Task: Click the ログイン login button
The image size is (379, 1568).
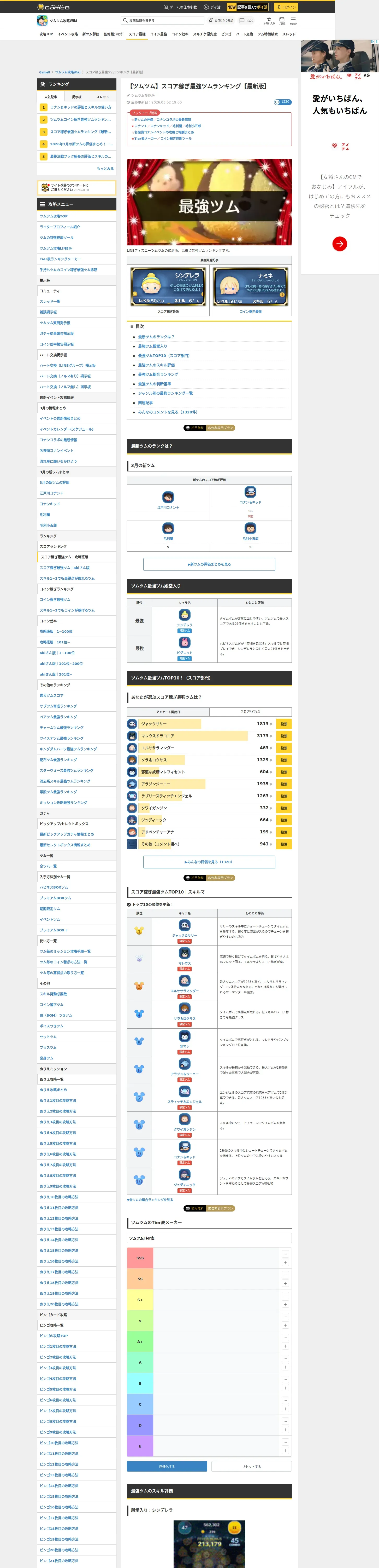Action: click(x=285, y=7)
